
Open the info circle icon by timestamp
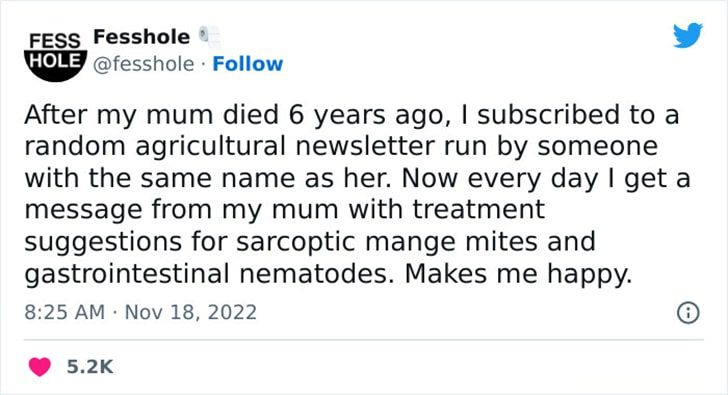click(x=688, y=312)
